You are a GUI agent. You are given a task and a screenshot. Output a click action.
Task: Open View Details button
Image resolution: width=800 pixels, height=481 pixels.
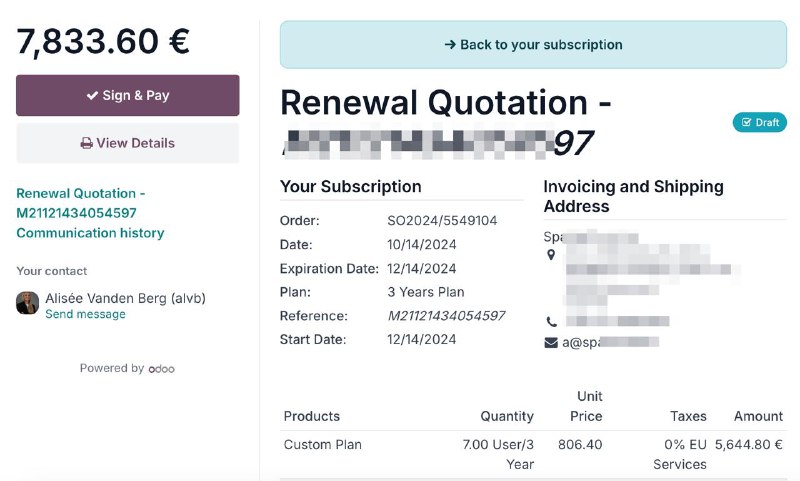click(128, 143)
